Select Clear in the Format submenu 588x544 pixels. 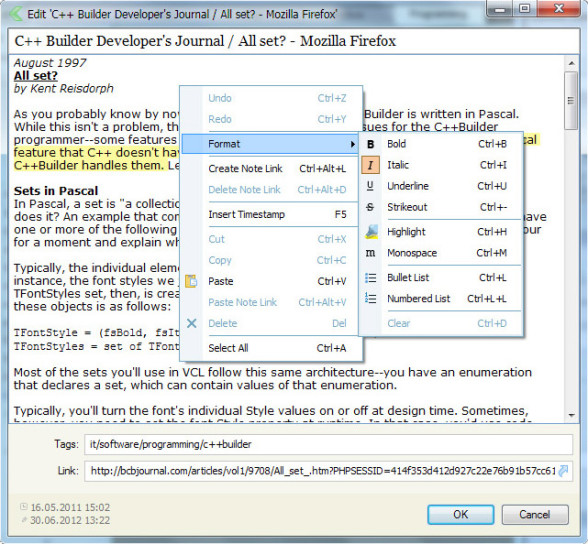tap(441, 323)
